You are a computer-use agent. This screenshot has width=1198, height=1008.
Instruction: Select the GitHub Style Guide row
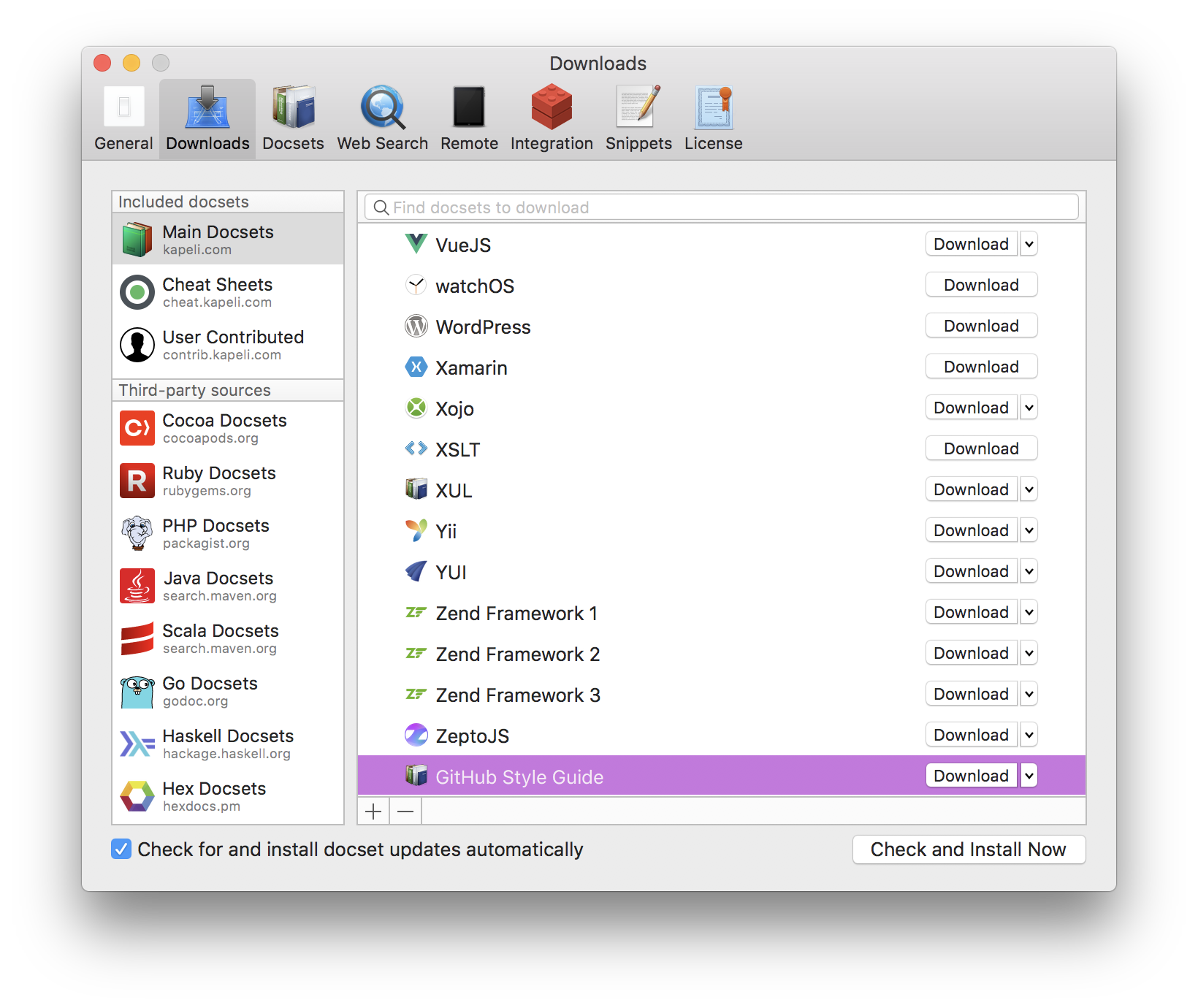(x=722, y=776)
